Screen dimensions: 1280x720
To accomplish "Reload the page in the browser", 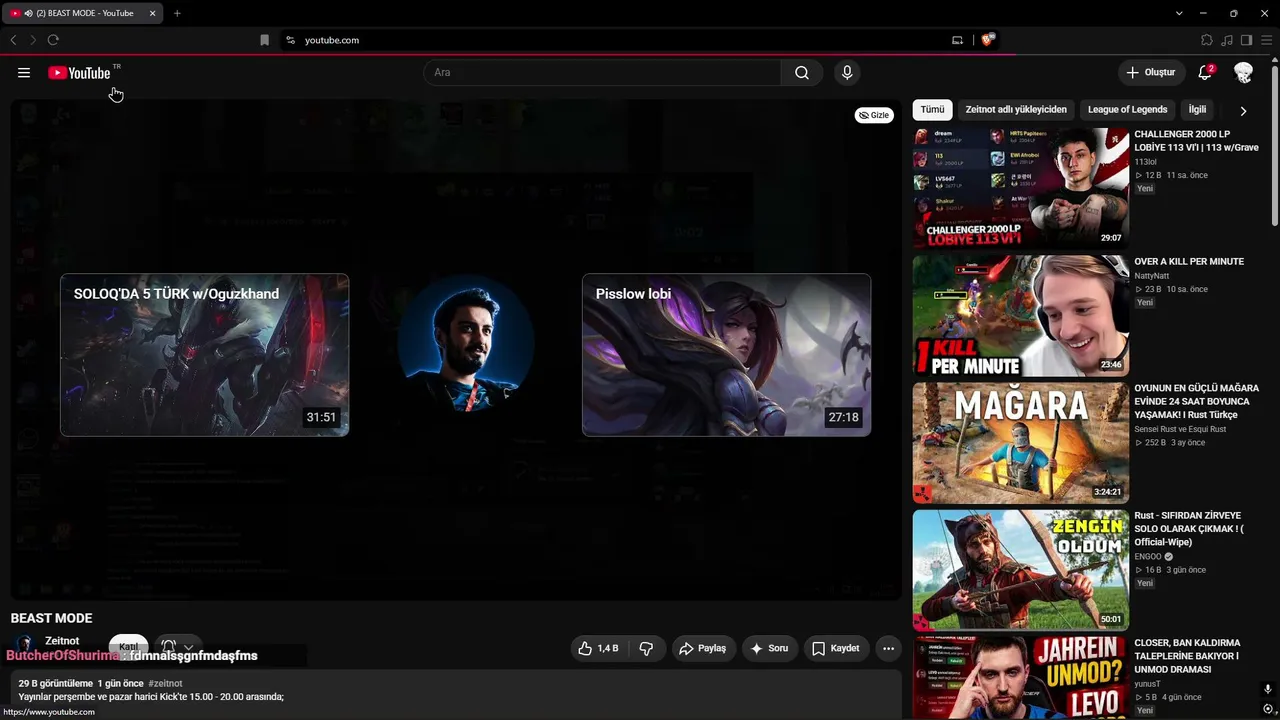I will pos(53,40).
